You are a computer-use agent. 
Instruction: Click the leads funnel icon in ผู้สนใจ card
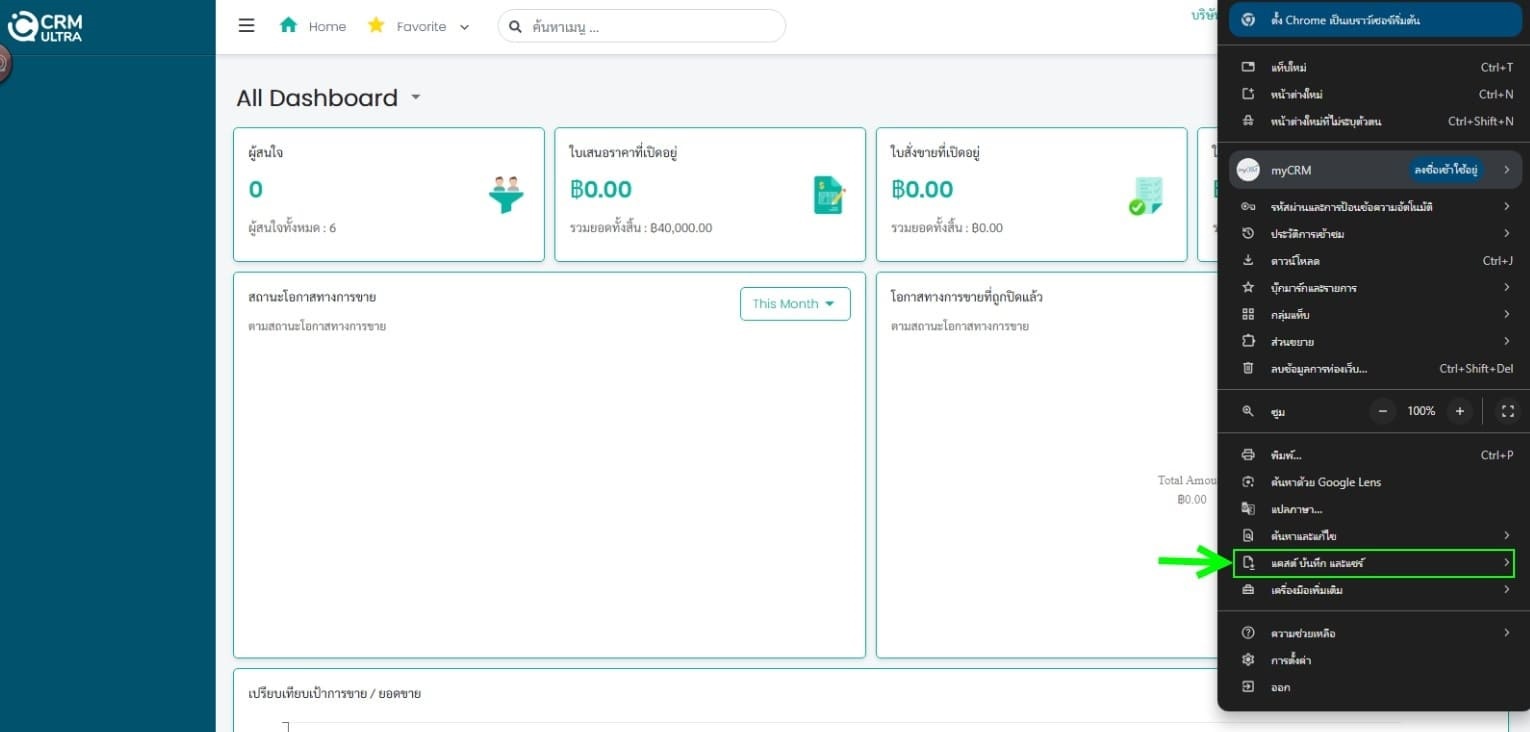[x=506, y=195]
